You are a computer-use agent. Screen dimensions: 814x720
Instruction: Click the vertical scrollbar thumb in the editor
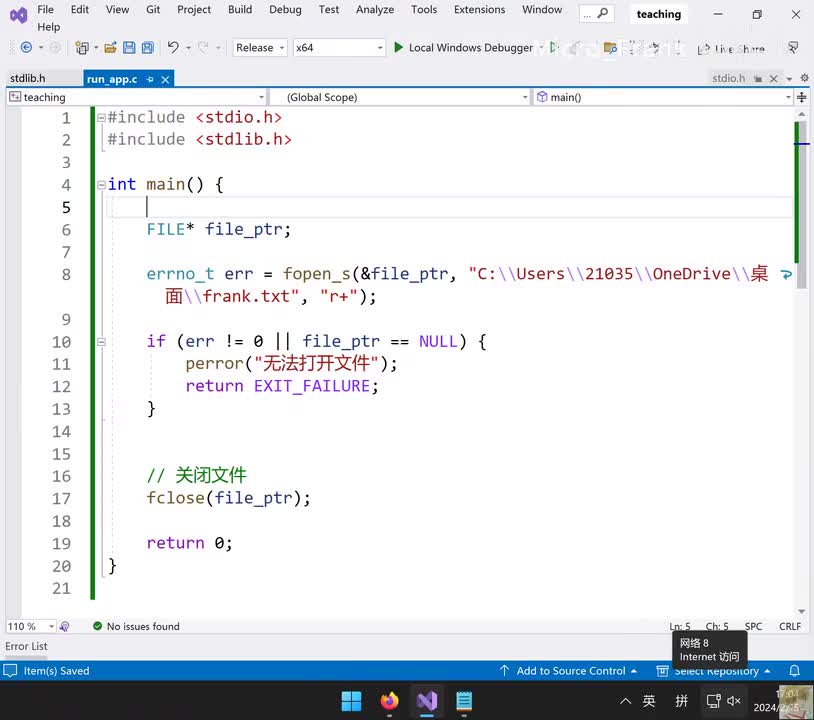click(802, 205)
